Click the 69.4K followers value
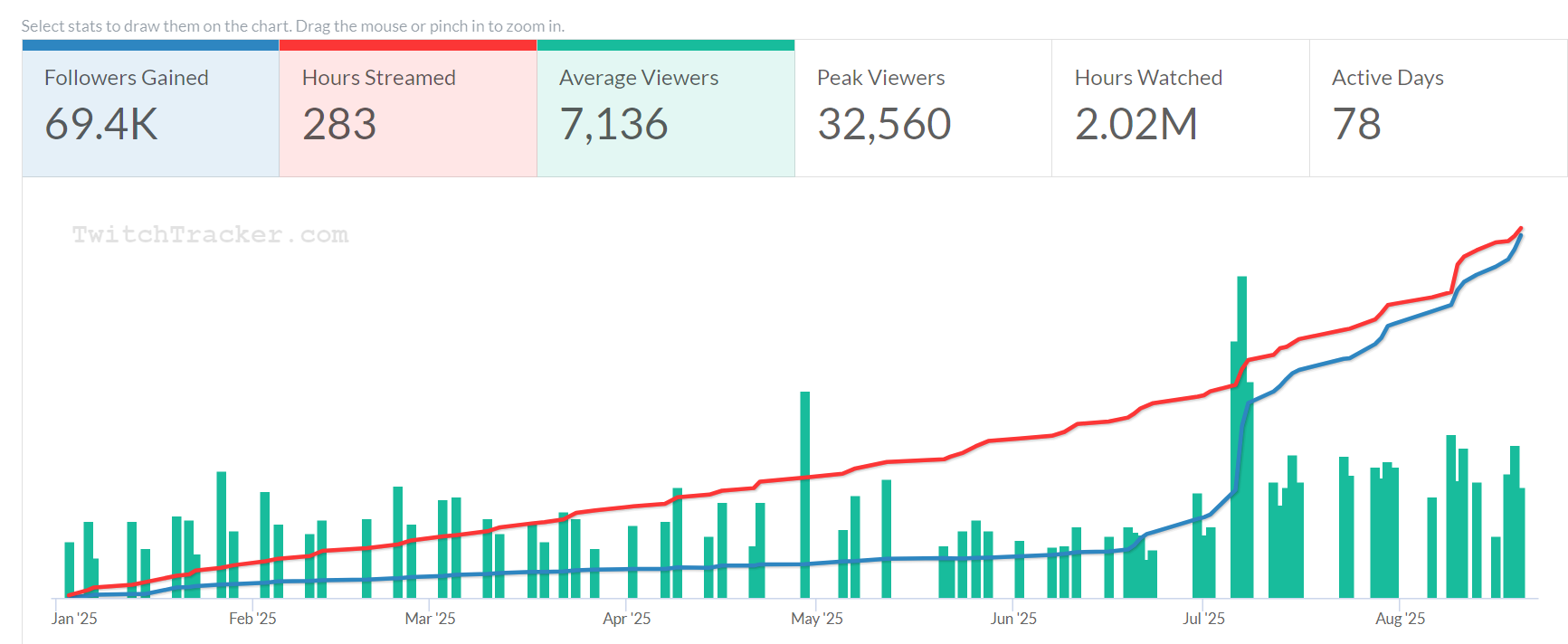This screenshot has width=1568, height=644. (x=101, y=124)
